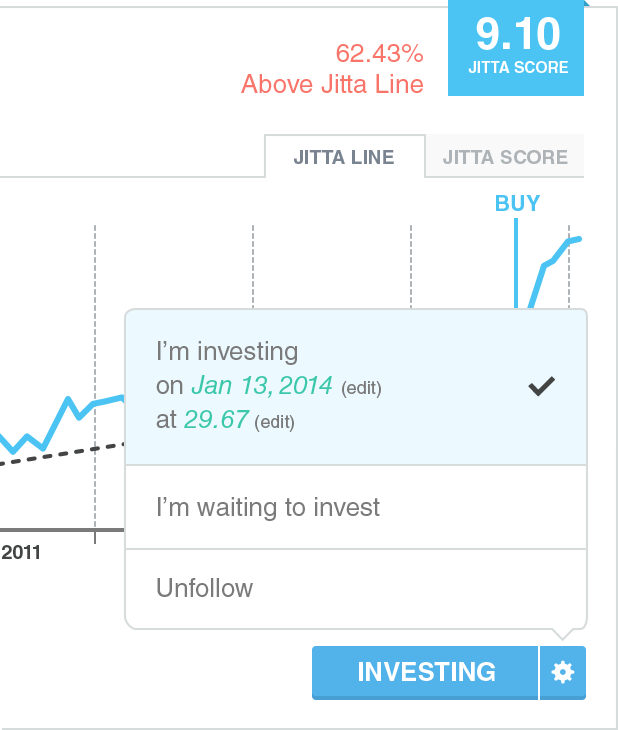Select the I'm investing option
Screen dimensions: 618x730
(x=356, y=387)
